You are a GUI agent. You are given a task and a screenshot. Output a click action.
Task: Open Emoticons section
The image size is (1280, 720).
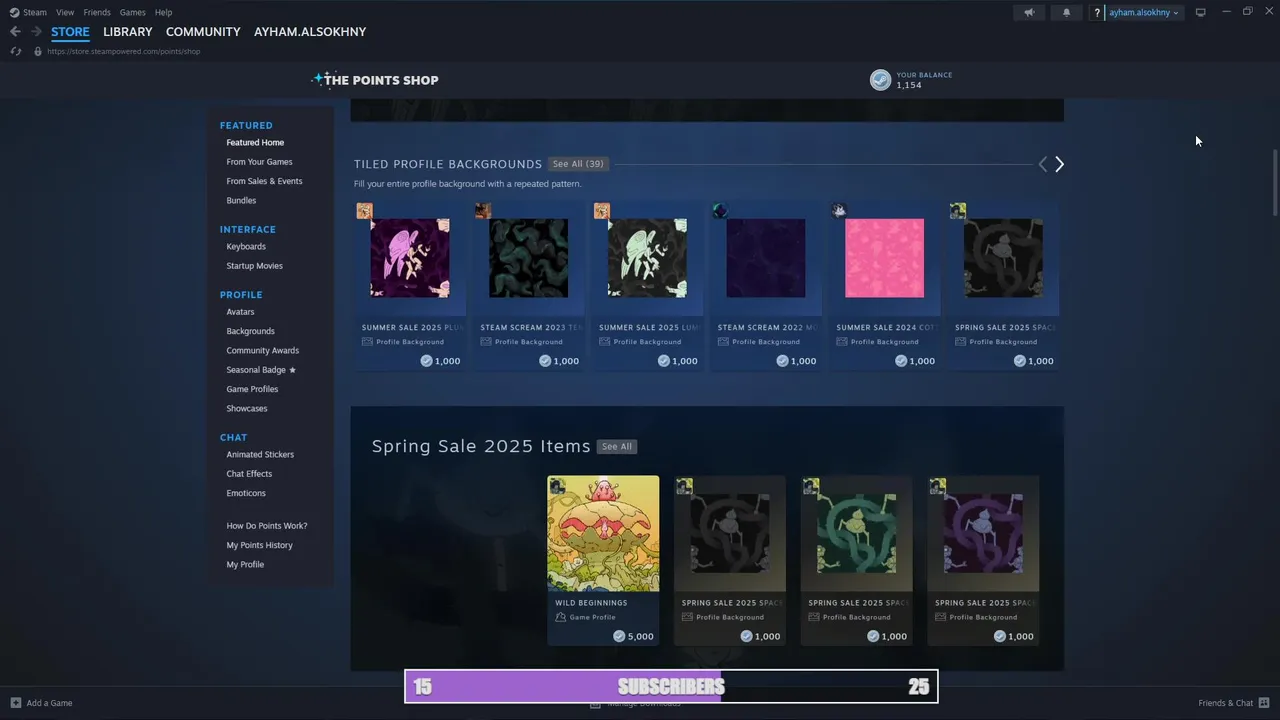pos(246,493)
